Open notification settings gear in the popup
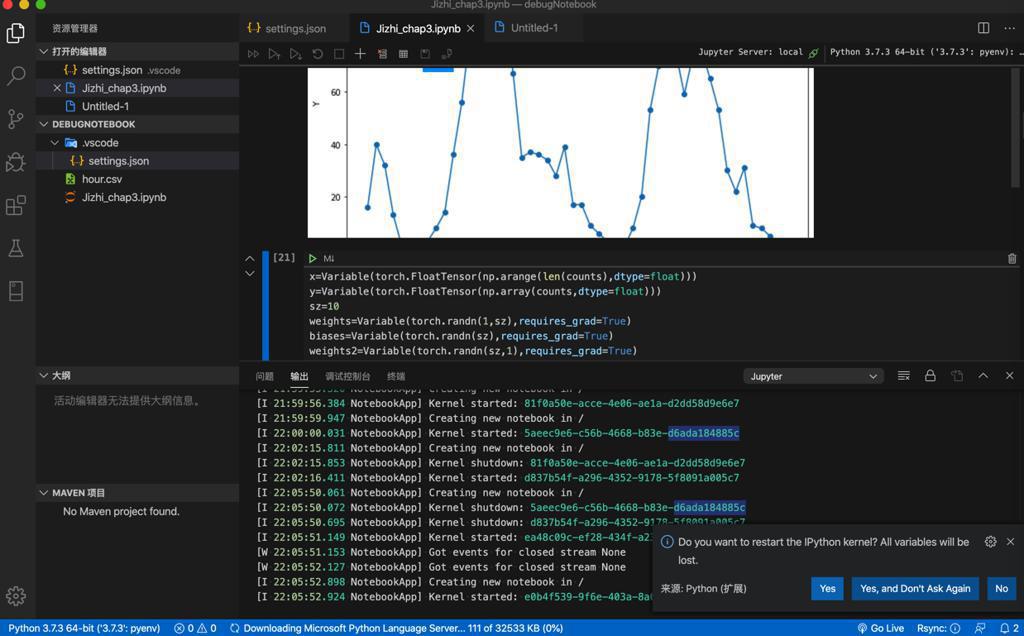The width and height of the screenshot is (1024, 636). [x=991, y=542]
